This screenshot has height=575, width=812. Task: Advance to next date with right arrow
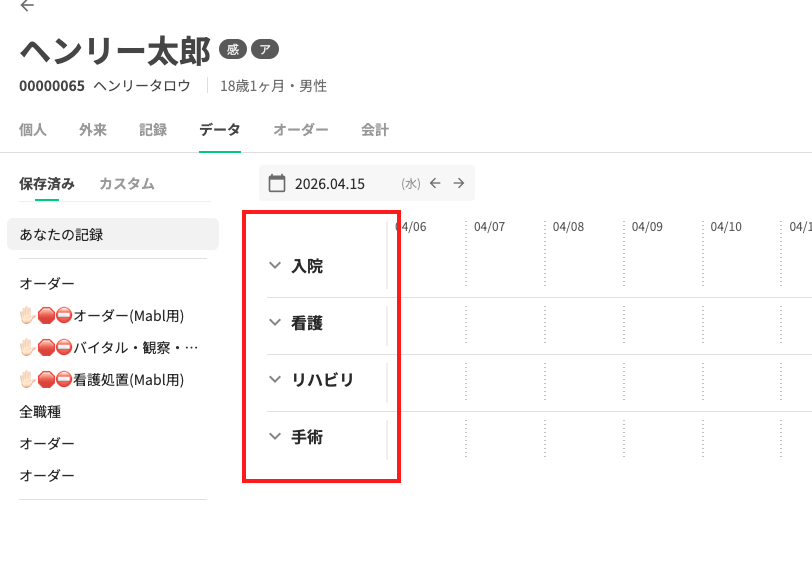tap(459, 183)
